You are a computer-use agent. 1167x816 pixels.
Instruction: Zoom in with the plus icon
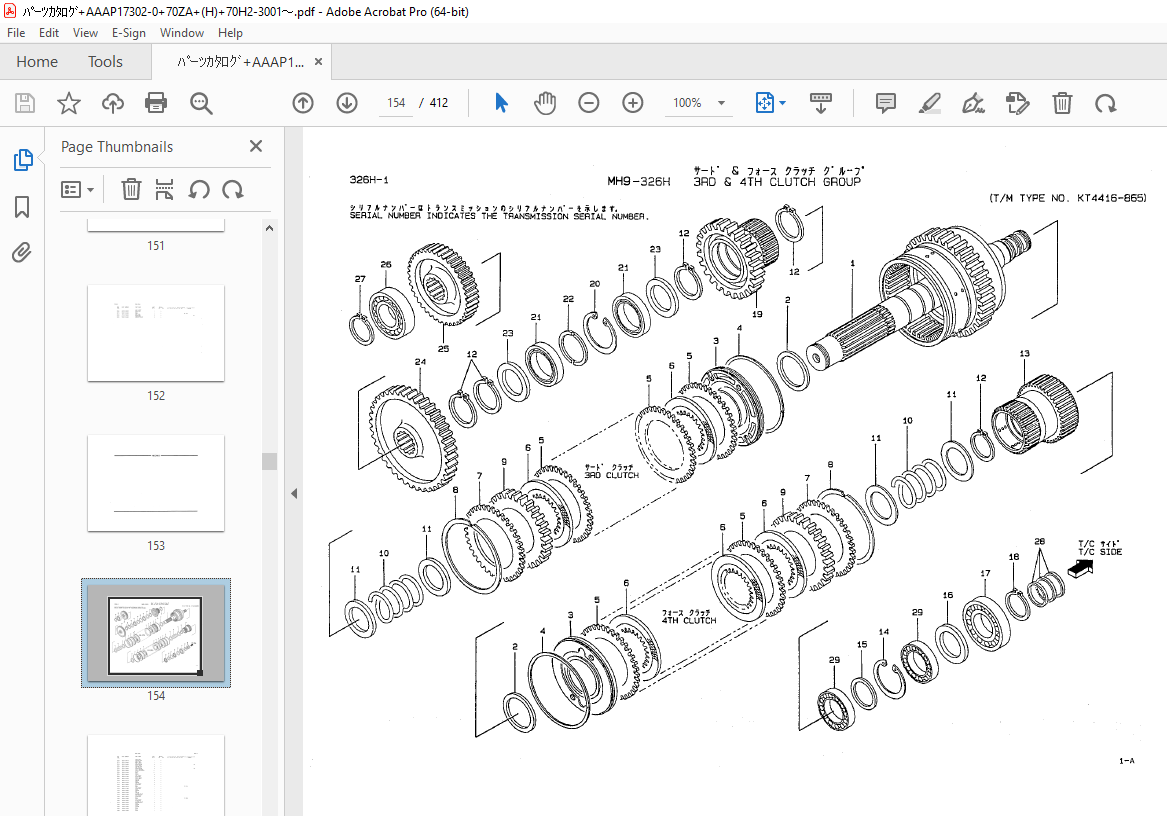tap(633, 103)
